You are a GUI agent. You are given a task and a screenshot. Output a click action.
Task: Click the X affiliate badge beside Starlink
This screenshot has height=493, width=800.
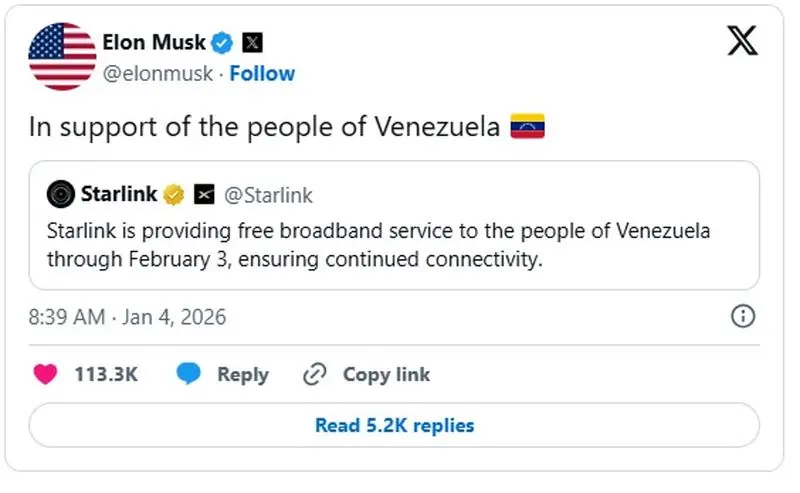point(205,194)
